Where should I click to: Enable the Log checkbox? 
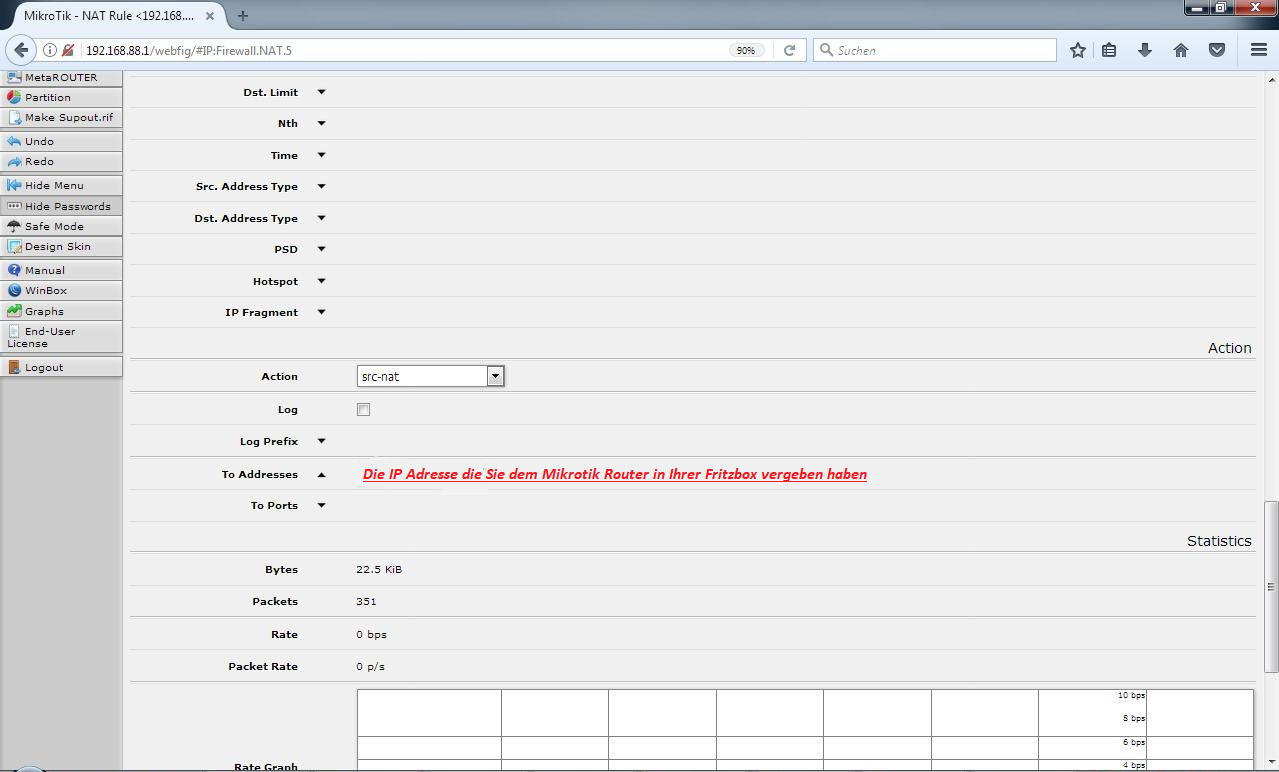(x=364, y=409)
